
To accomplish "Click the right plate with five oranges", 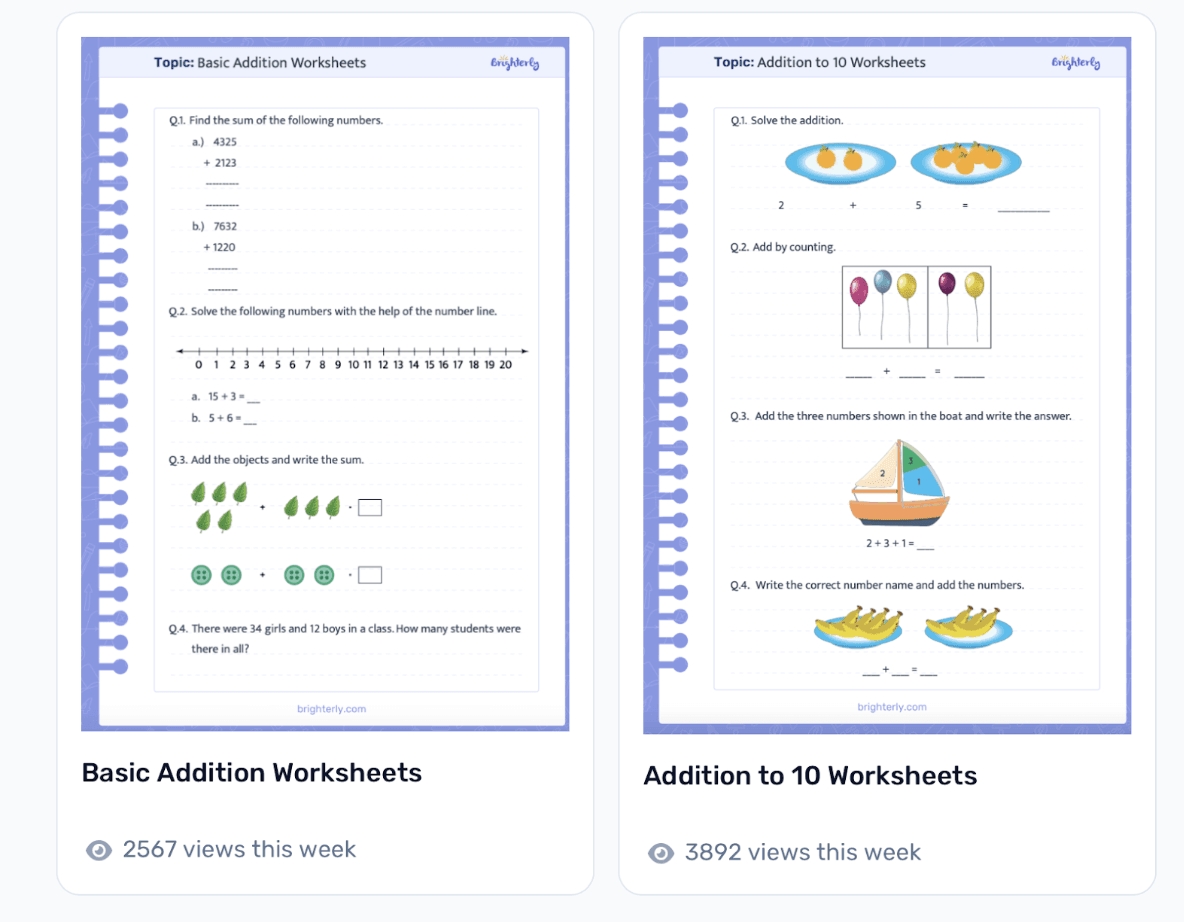I will pyautogui.click(x=965, y=160).
